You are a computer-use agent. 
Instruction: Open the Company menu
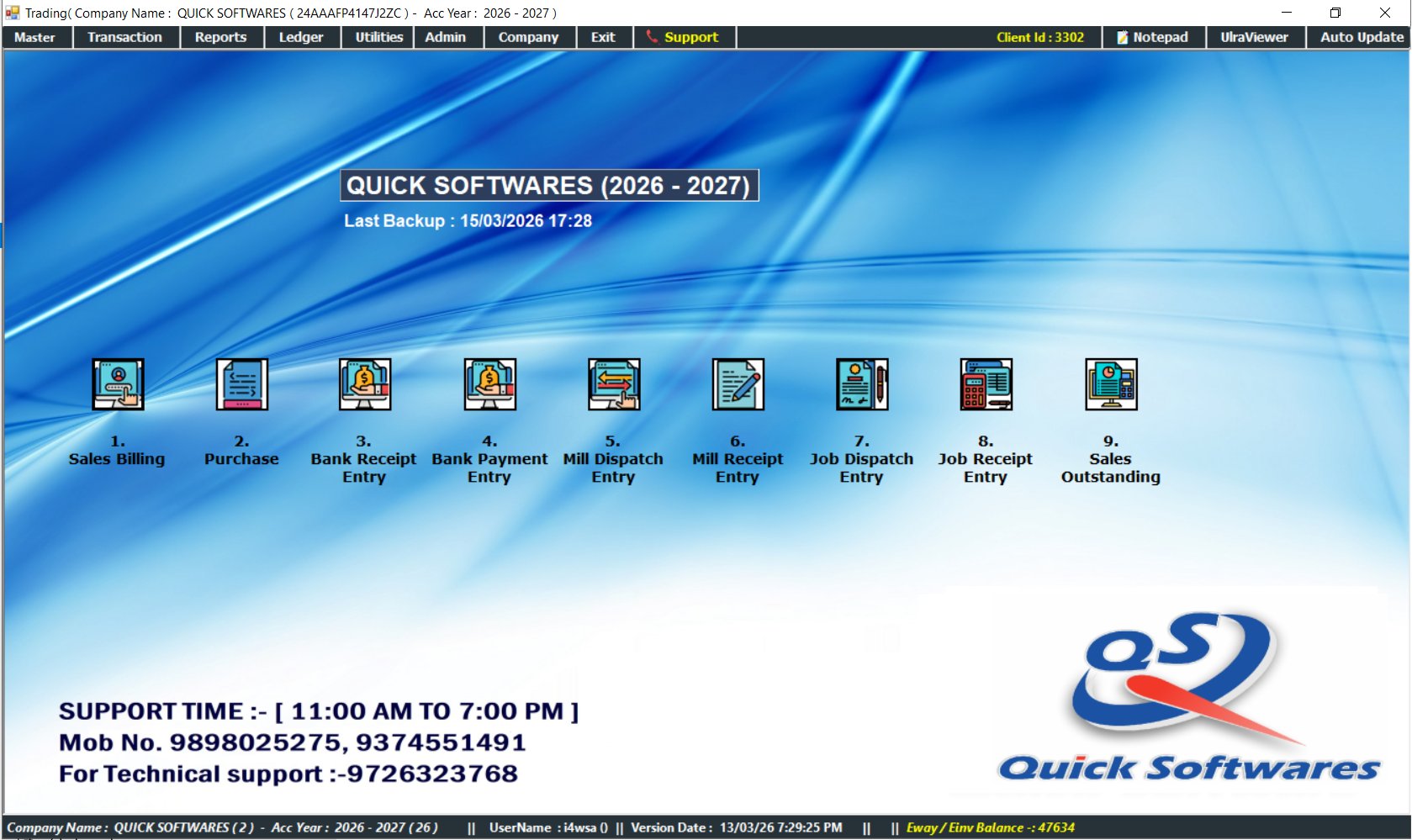528,37
